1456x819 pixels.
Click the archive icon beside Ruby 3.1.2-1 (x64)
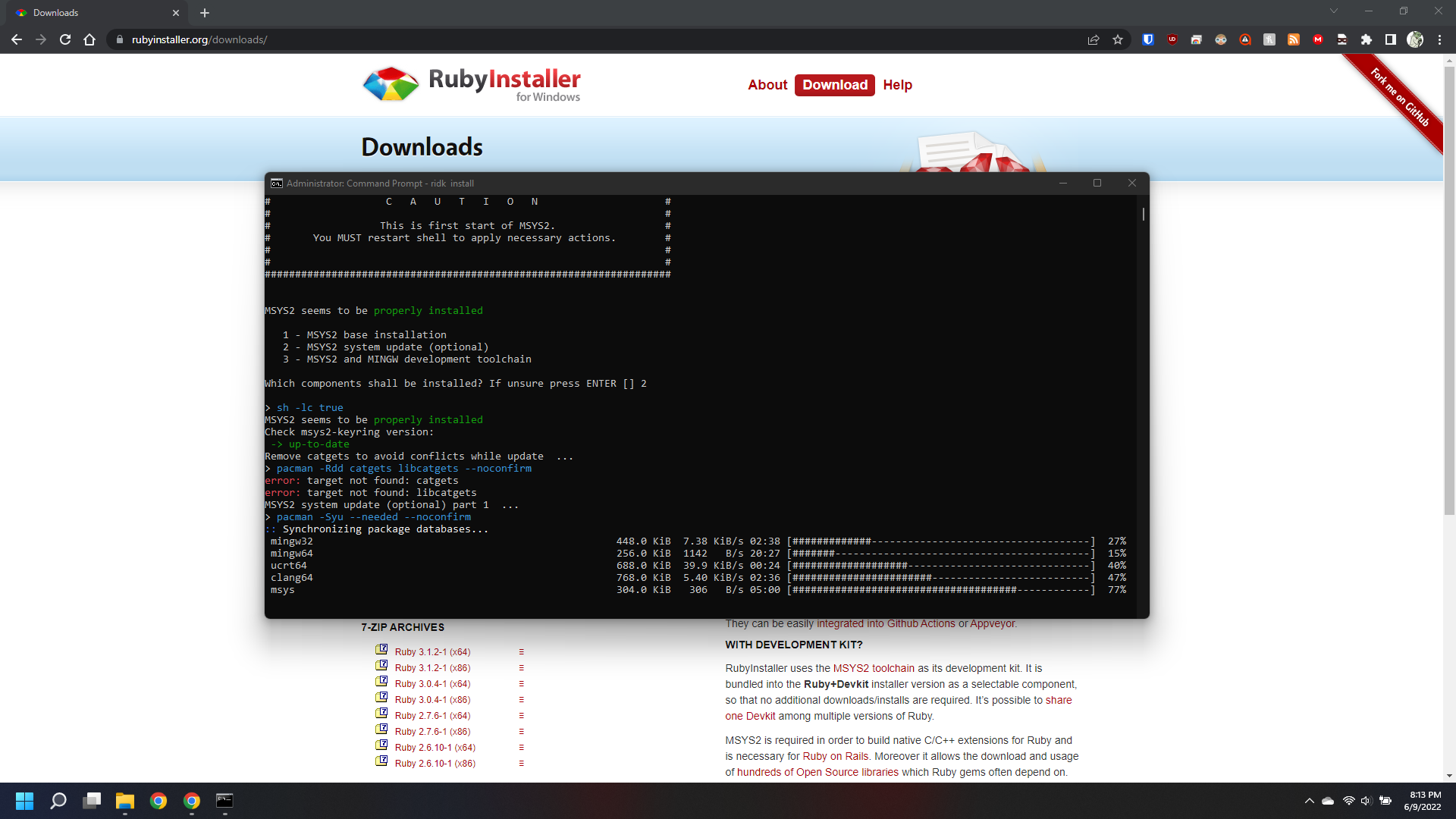(381, 650)
